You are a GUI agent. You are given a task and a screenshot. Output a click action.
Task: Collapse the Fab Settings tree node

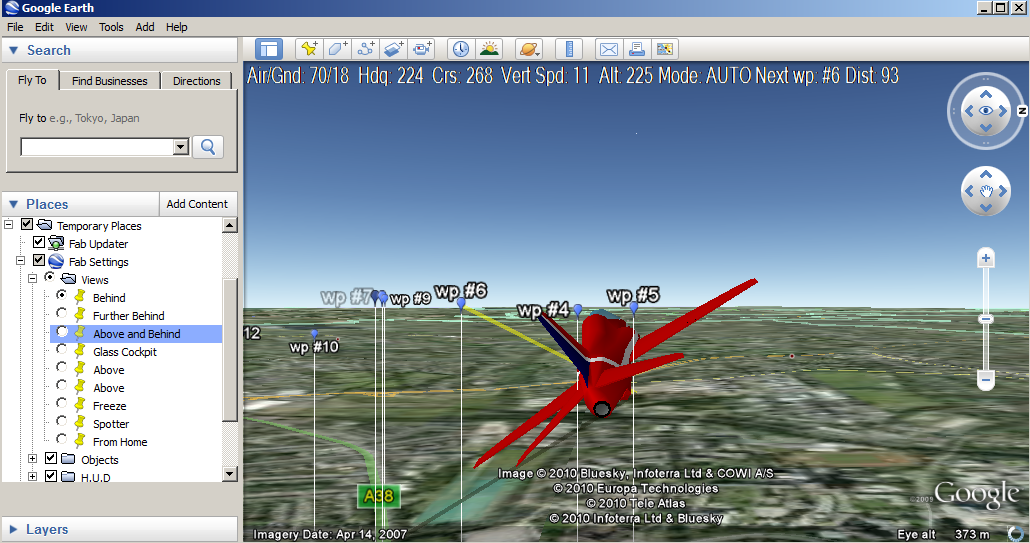(20, 261)
